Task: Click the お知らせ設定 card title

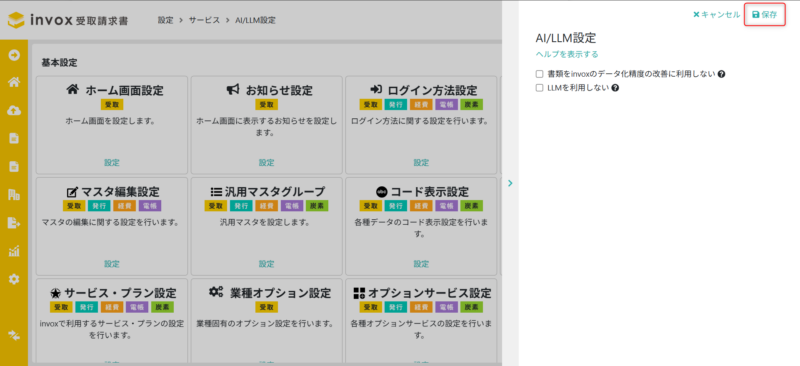Action: pyautogui.click(x=279, y=91)
